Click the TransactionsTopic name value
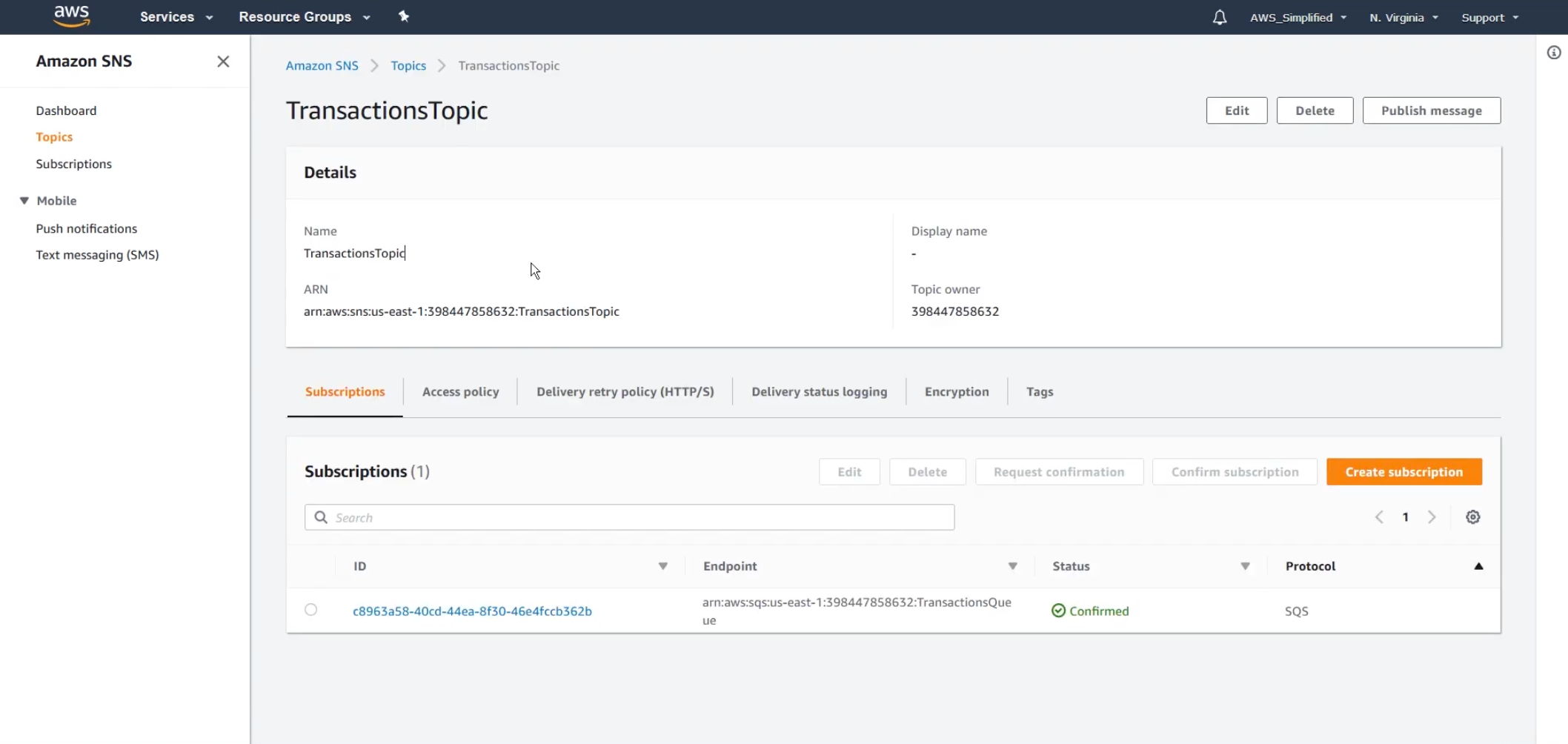Viewport: 1568px width, 744px height. pyautogui.click(x=354, y=253)
